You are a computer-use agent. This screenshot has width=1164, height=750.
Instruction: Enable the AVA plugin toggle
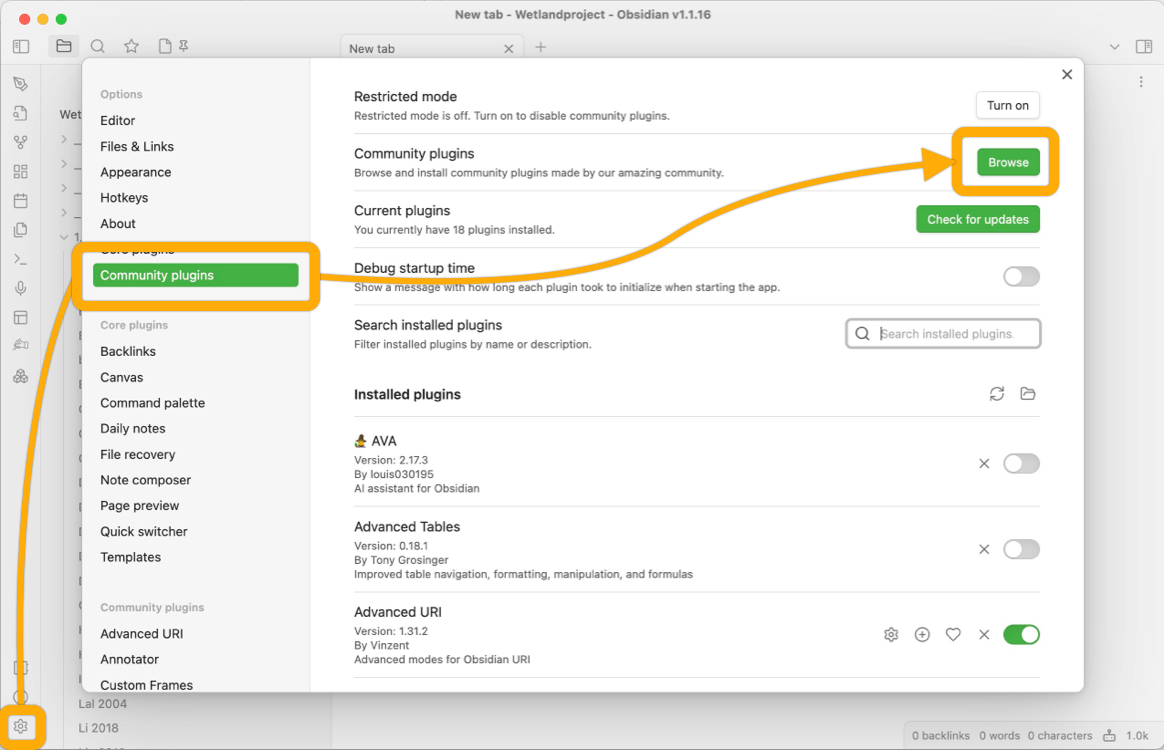(1021, 463)
